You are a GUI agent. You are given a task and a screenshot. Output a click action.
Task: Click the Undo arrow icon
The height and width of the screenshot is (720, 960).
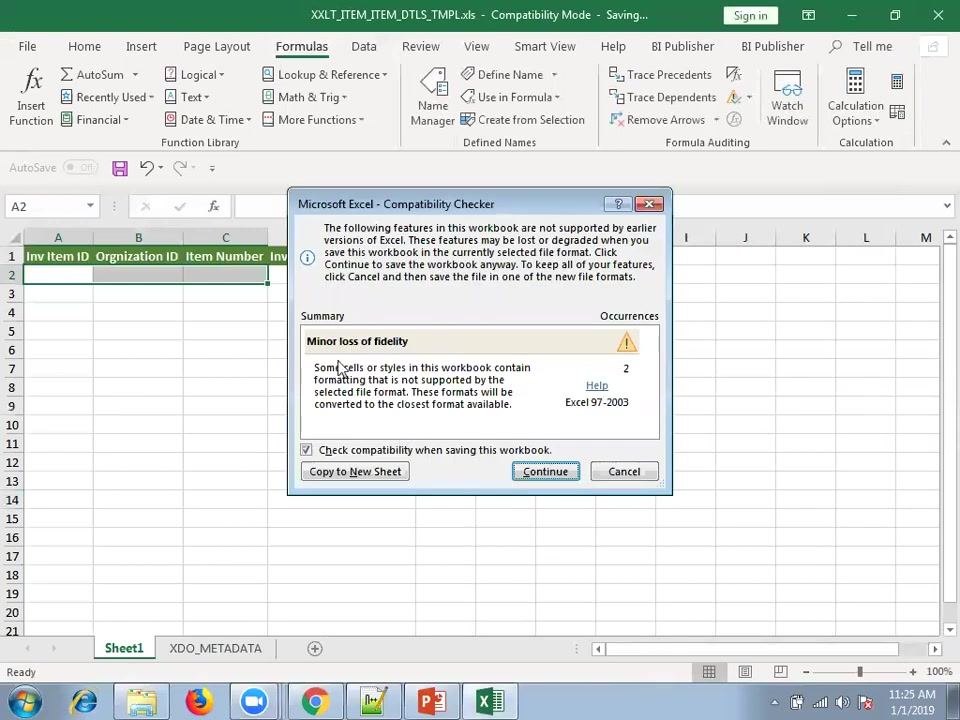(146, 167)
